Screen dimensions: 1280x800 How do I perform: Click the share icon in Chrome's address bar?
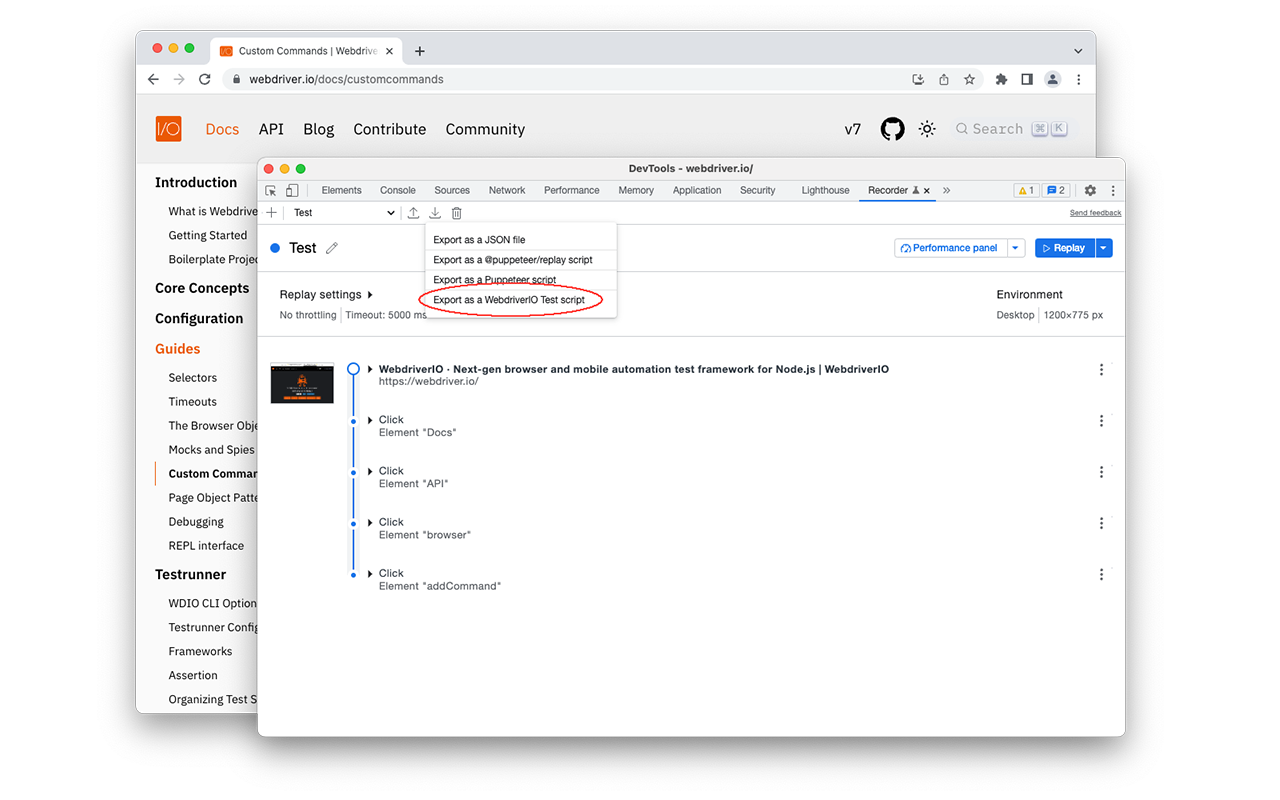[x=944, y=79]
